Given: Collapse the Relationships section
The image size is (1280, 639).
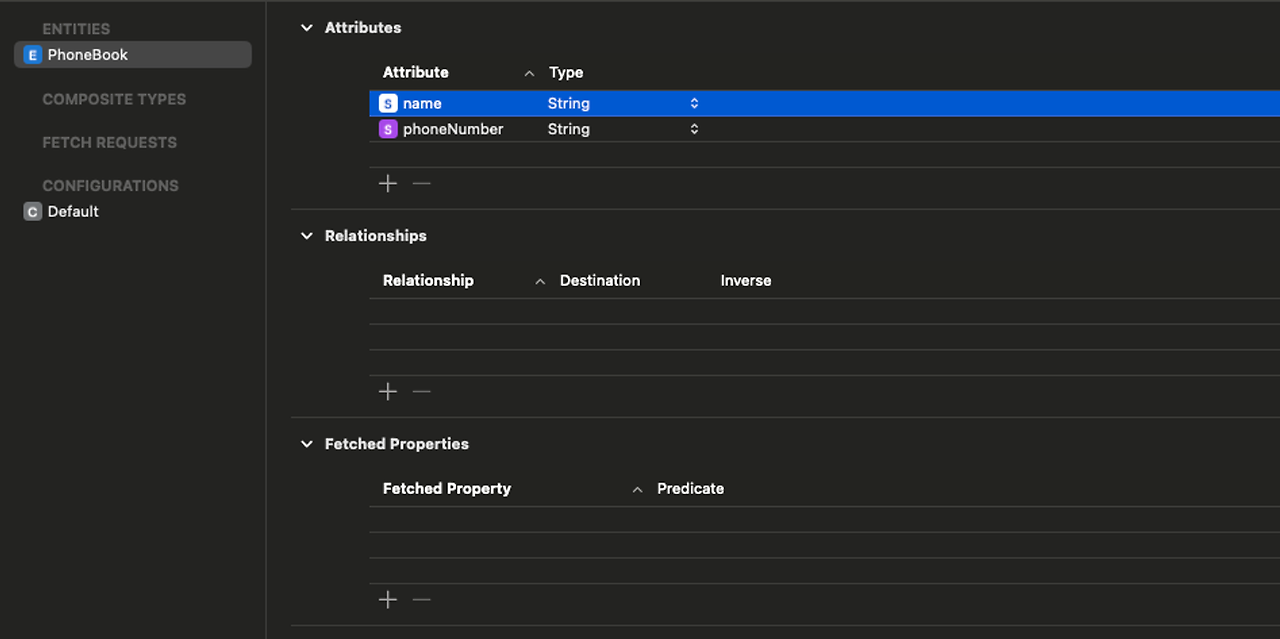Looking at the screenshot, I should [307, 236].
